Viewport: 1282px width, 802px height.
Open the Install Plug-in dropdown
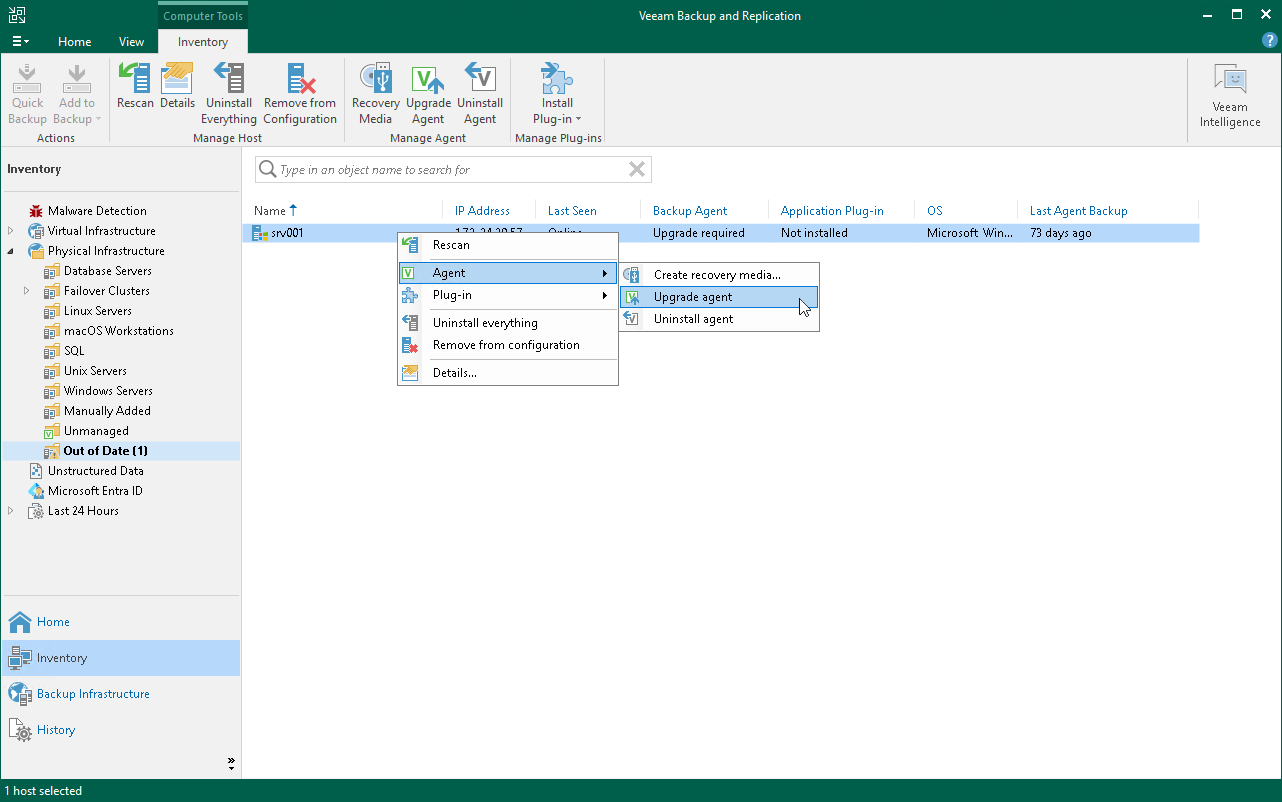[x=557, y=93]
